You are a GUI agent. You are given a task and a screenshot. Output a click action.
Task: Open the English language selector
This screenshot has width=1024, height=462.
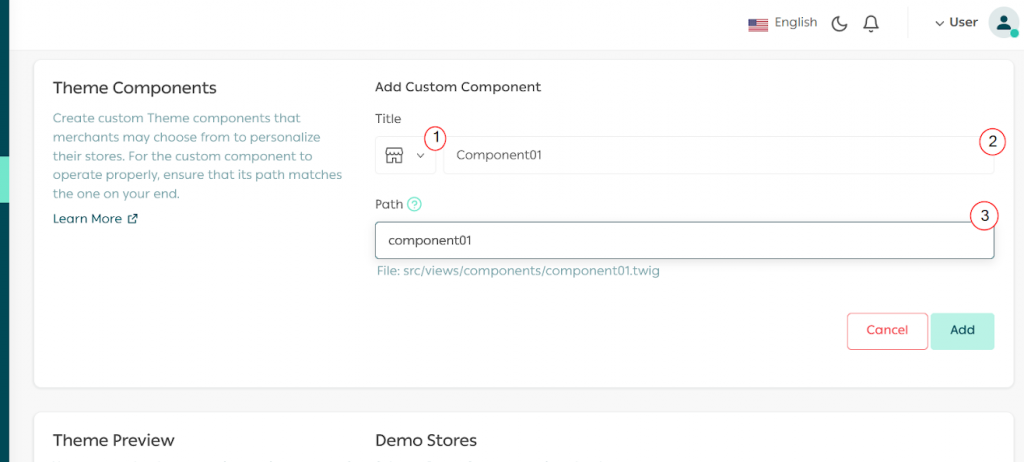795,23
